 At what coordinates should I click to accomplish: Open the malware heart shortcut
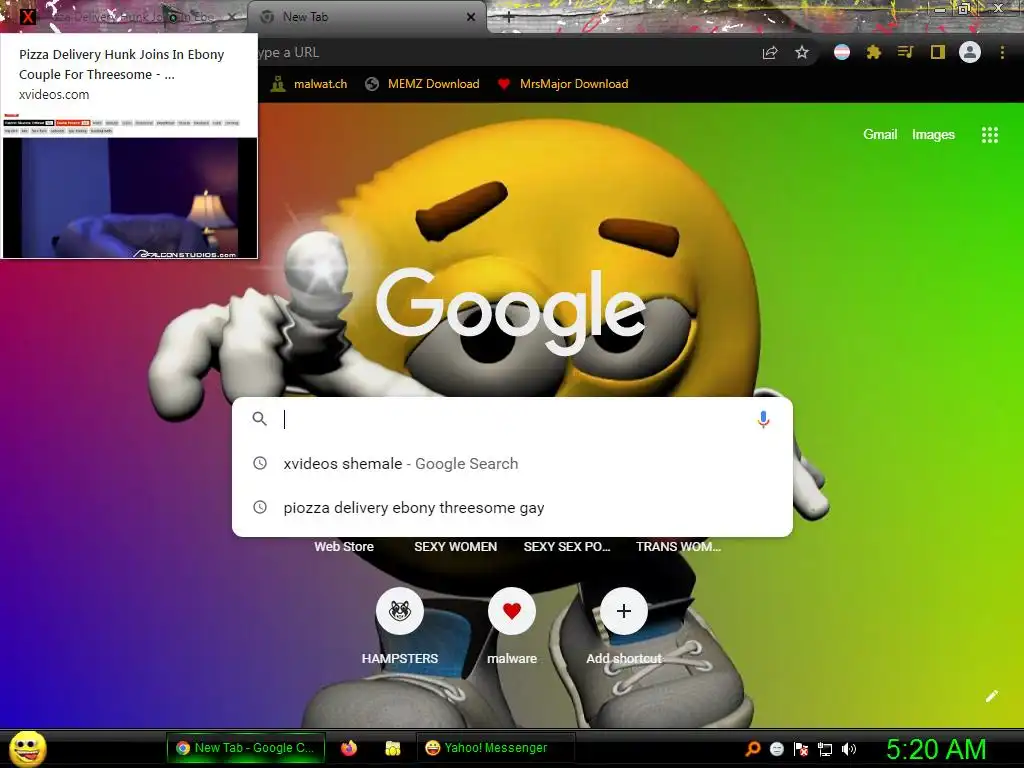coord(512,611)
